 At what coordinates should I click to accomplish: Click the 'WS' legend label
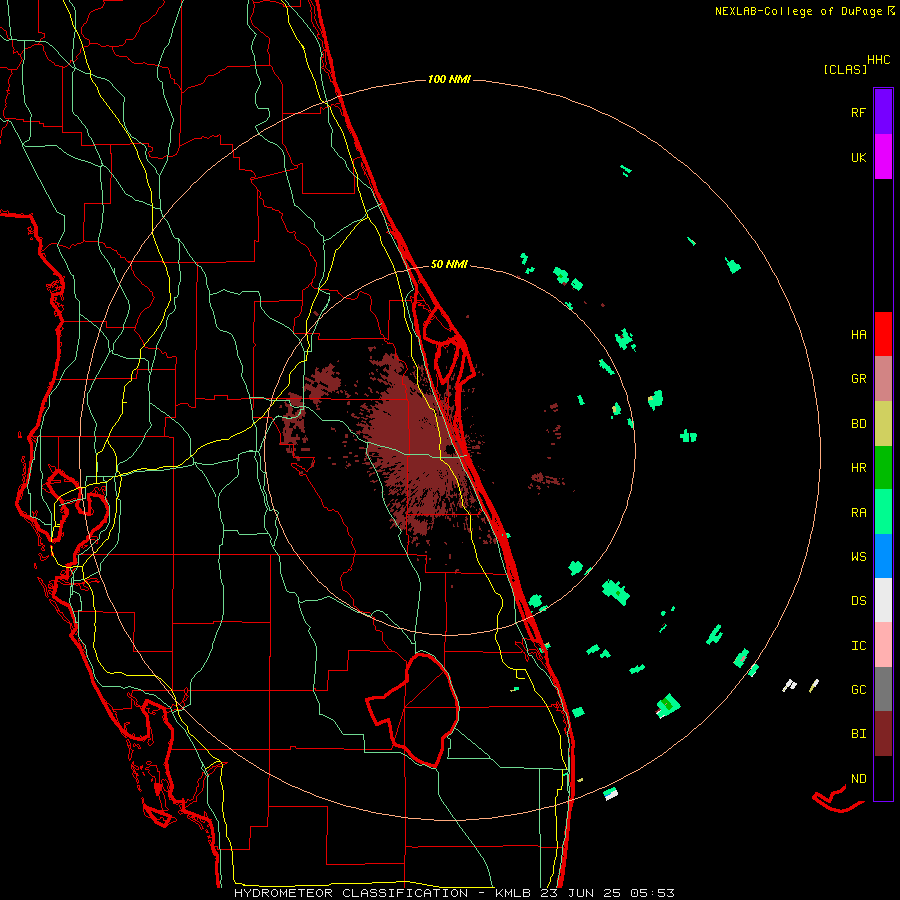pos(859,557)
